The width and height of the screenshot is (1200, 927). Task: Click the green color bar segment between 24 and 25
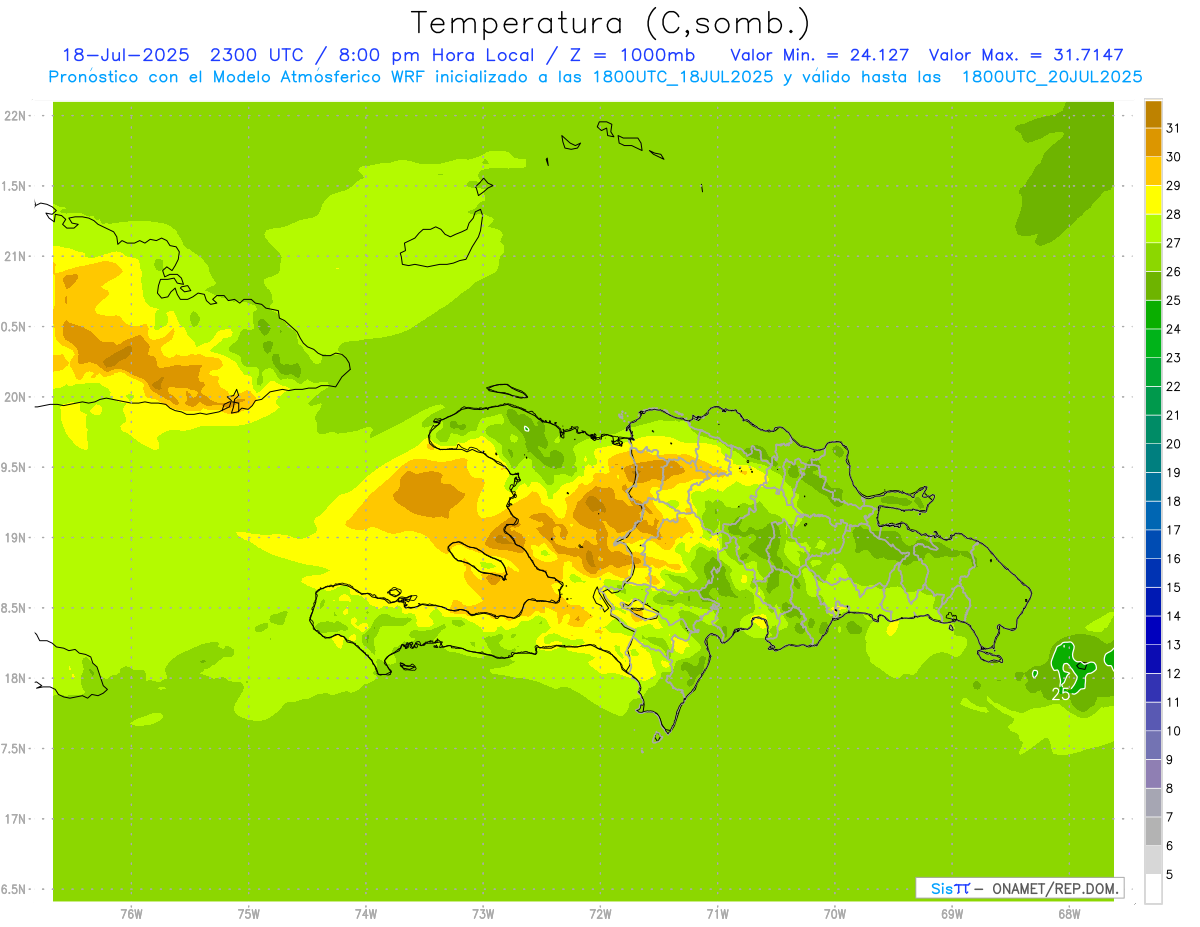tap(1153, 315)
